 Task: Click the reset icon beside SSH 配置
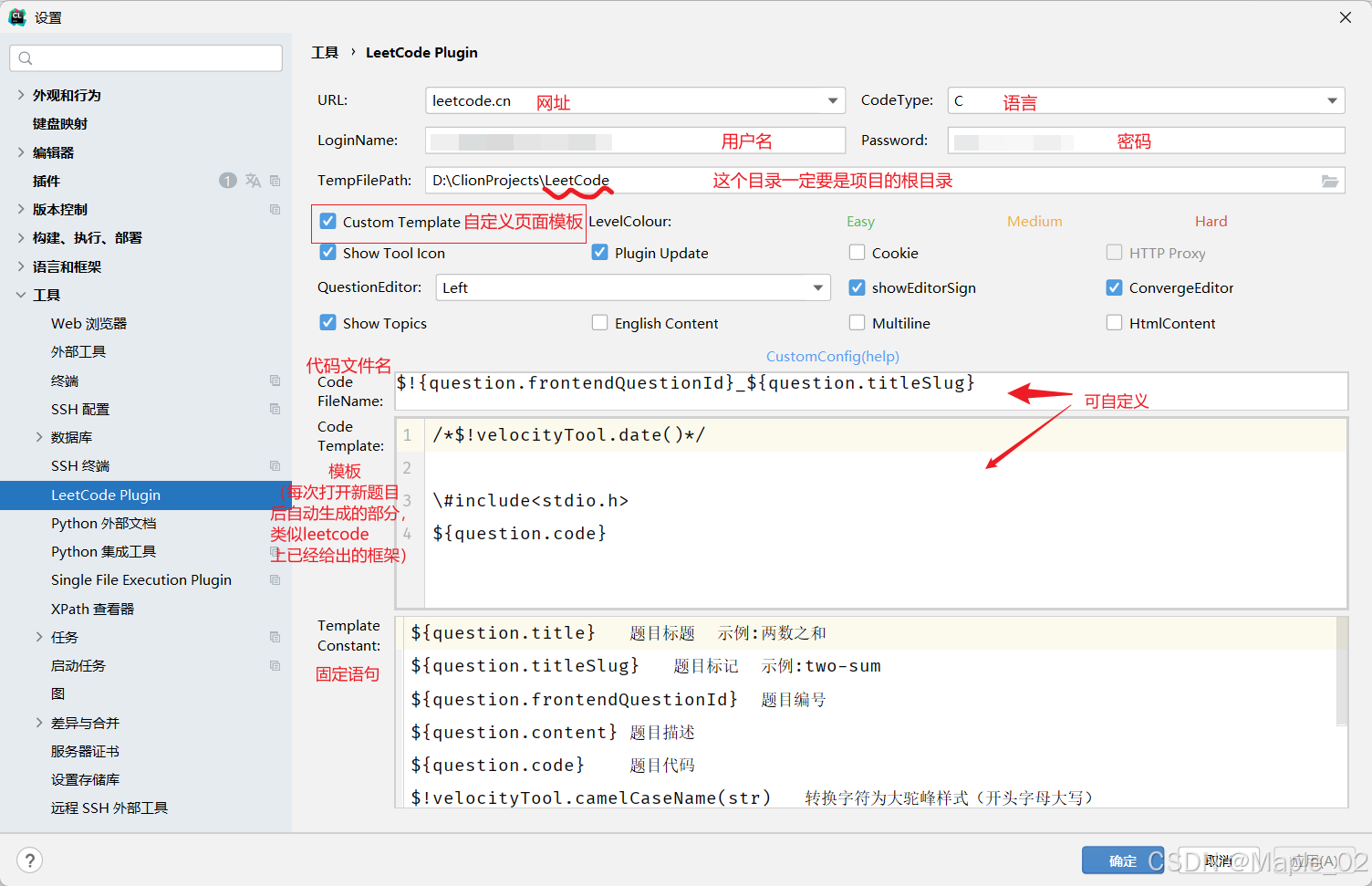(275, 409)
